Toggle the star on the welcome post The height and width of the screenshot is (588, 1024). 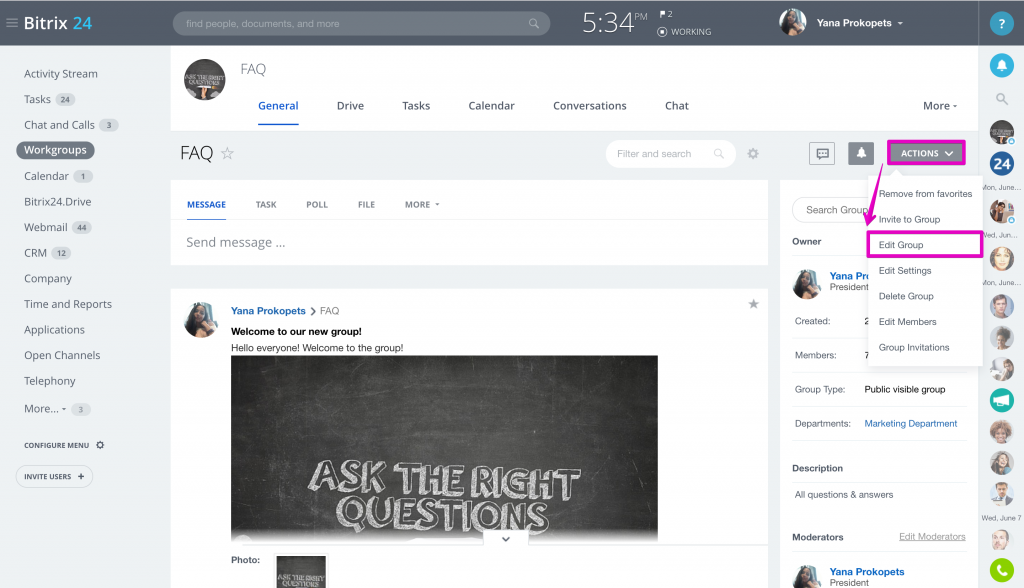pos(753,304)
